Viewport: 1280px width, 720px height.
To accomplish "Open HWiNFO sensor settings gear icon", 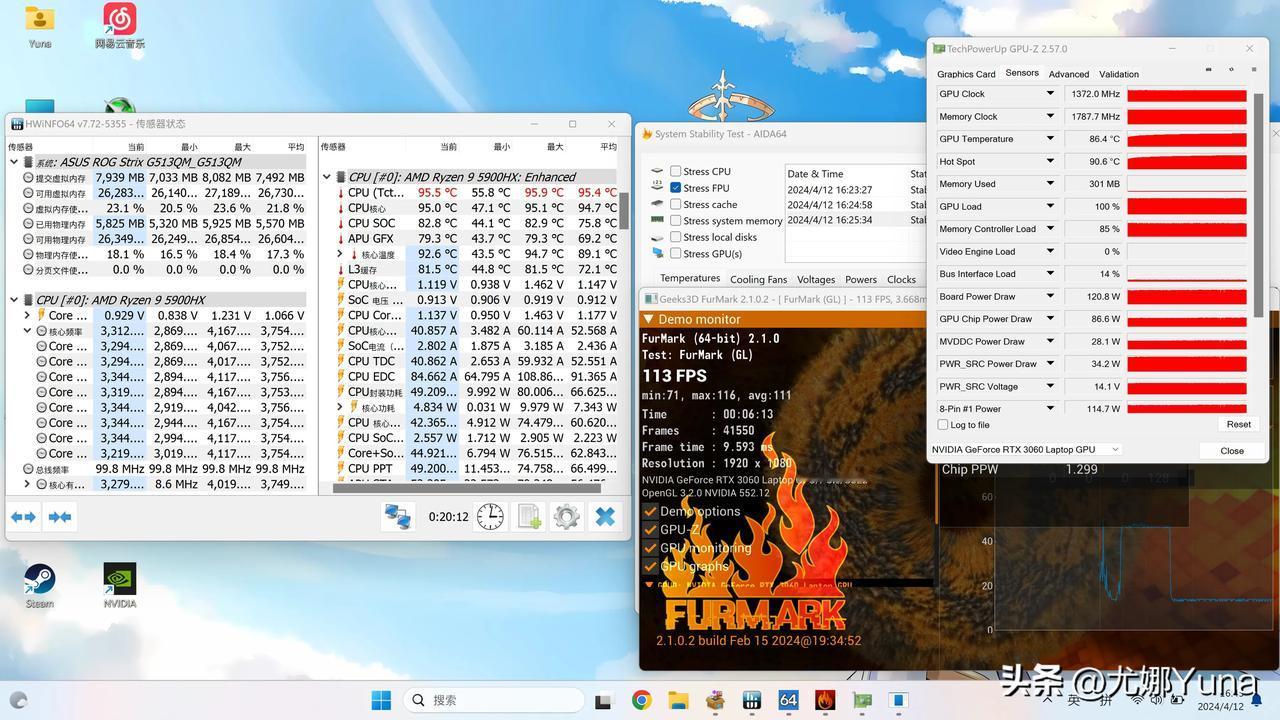I will [566, 516].
